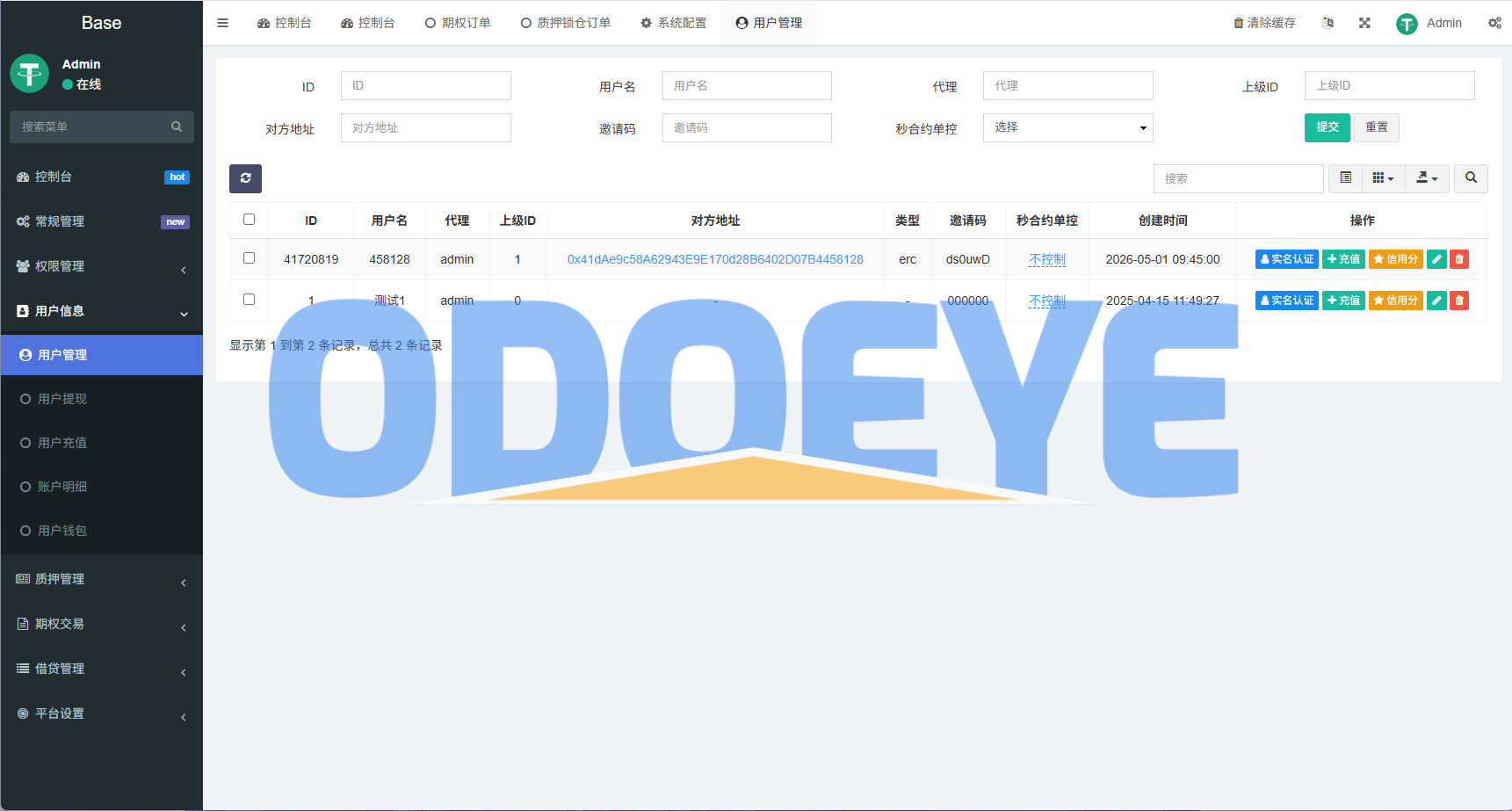The width and height of the screenshot is (1512, 811).
Task: Edit user 测试1 with pencil icon
Action: point(1436,301)
